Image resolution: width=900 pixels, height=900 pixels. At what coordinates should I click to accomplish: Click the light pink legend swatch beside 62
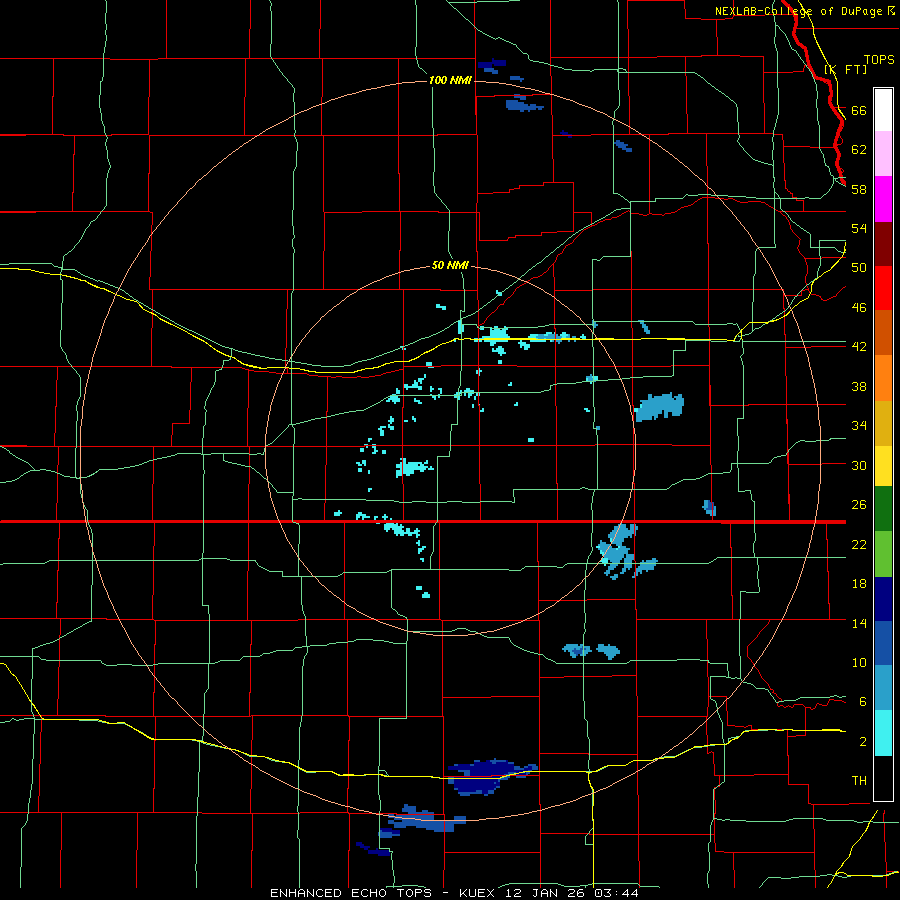[x=883, y=154]
